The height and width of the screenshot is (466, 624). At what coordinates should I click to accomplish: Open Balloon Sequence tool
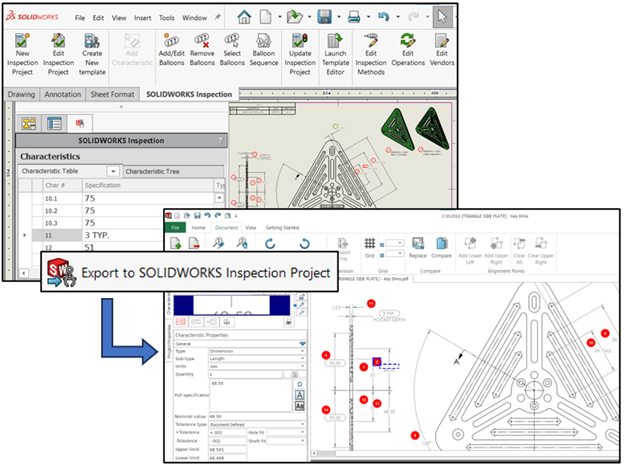coord(263,50)
